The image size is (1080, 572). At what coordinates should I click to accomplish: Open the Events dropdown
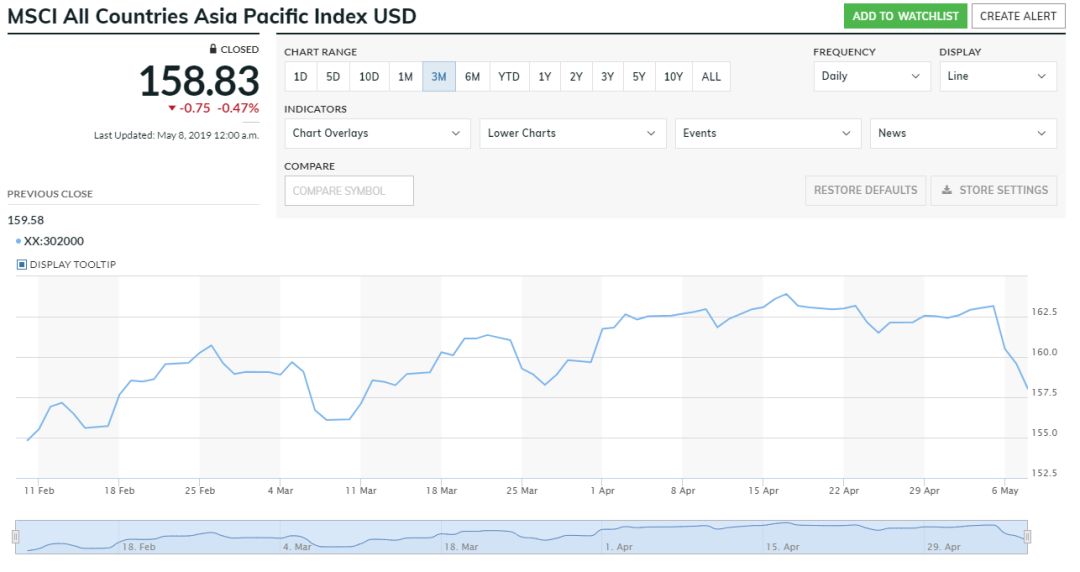click(x=767, y=133)
